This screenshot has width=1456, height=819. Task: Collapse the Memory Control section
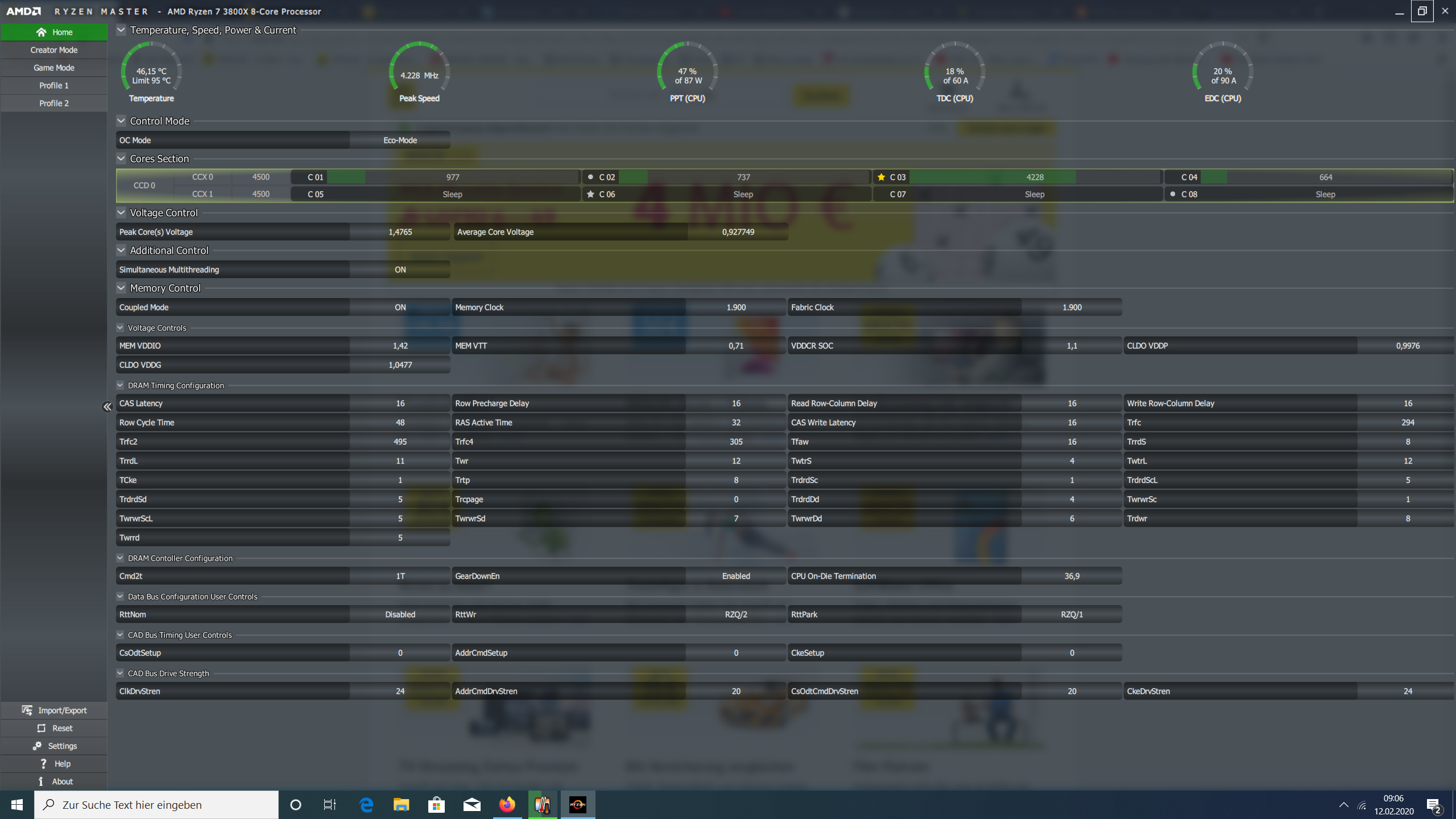click(121, 288)
